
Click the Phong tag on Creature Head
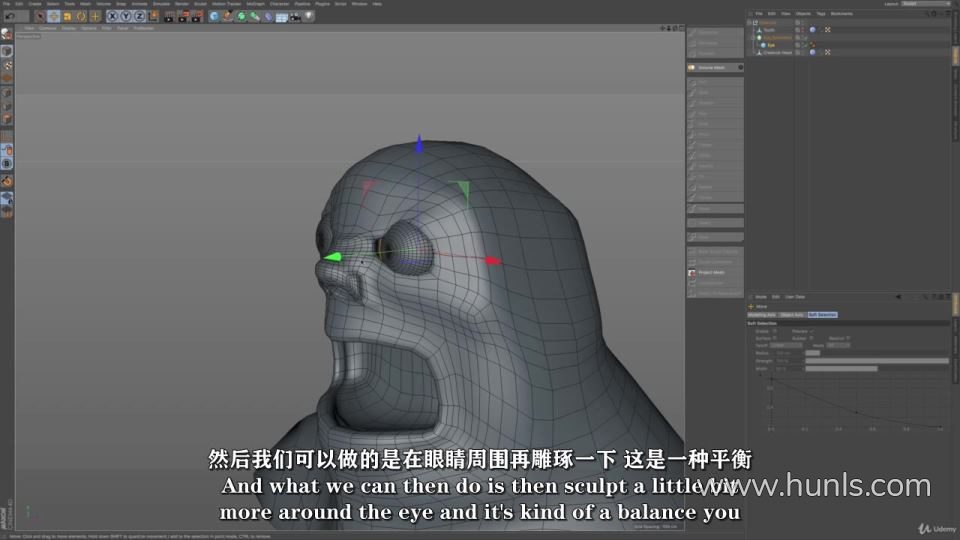click(812, 53)
